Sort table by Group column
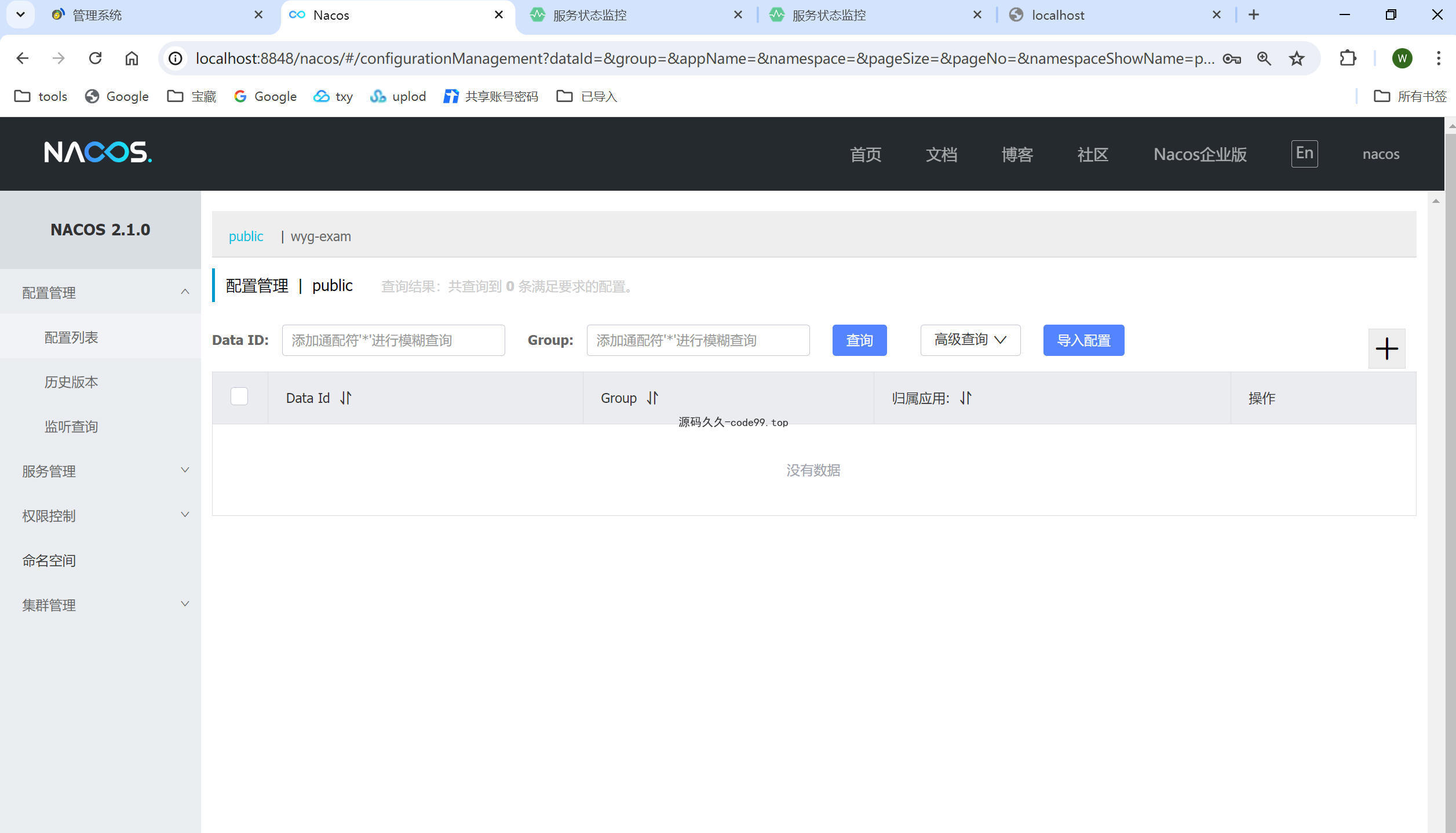Viewport: 1456px width, 833px height. (652, 398)
